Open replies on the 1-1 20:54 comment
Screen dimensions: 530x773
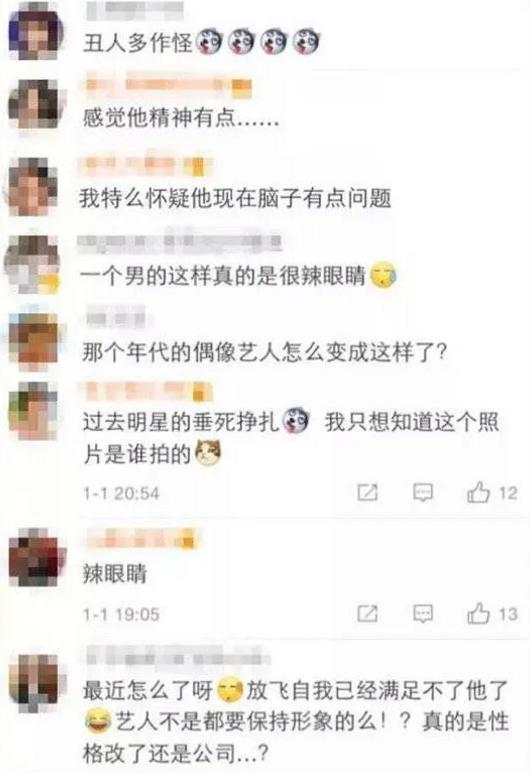(x=423, y=492)
